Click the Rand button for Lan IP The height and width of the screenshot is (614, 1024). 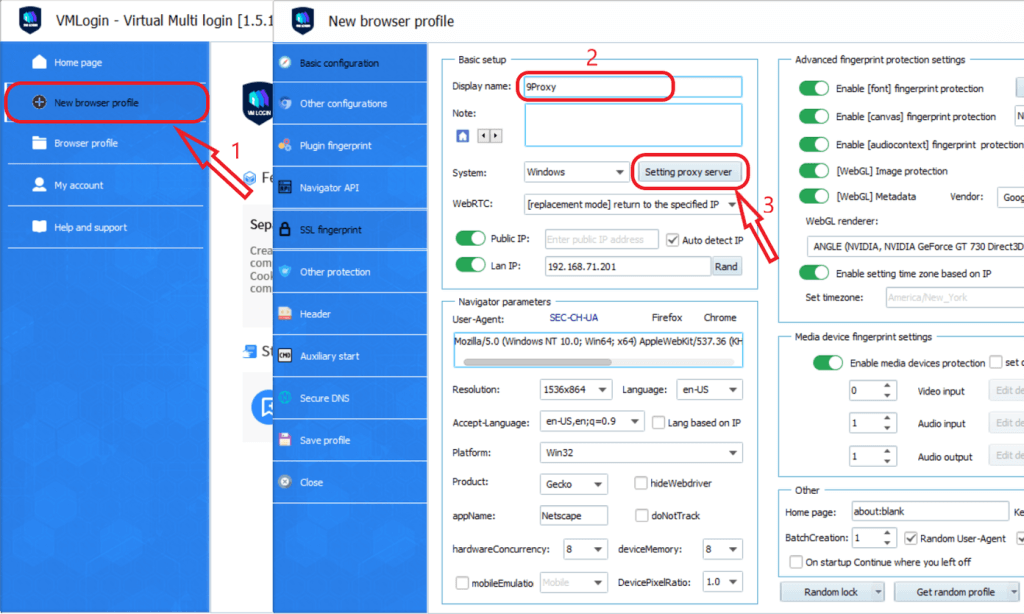click(x=726, y=267)
